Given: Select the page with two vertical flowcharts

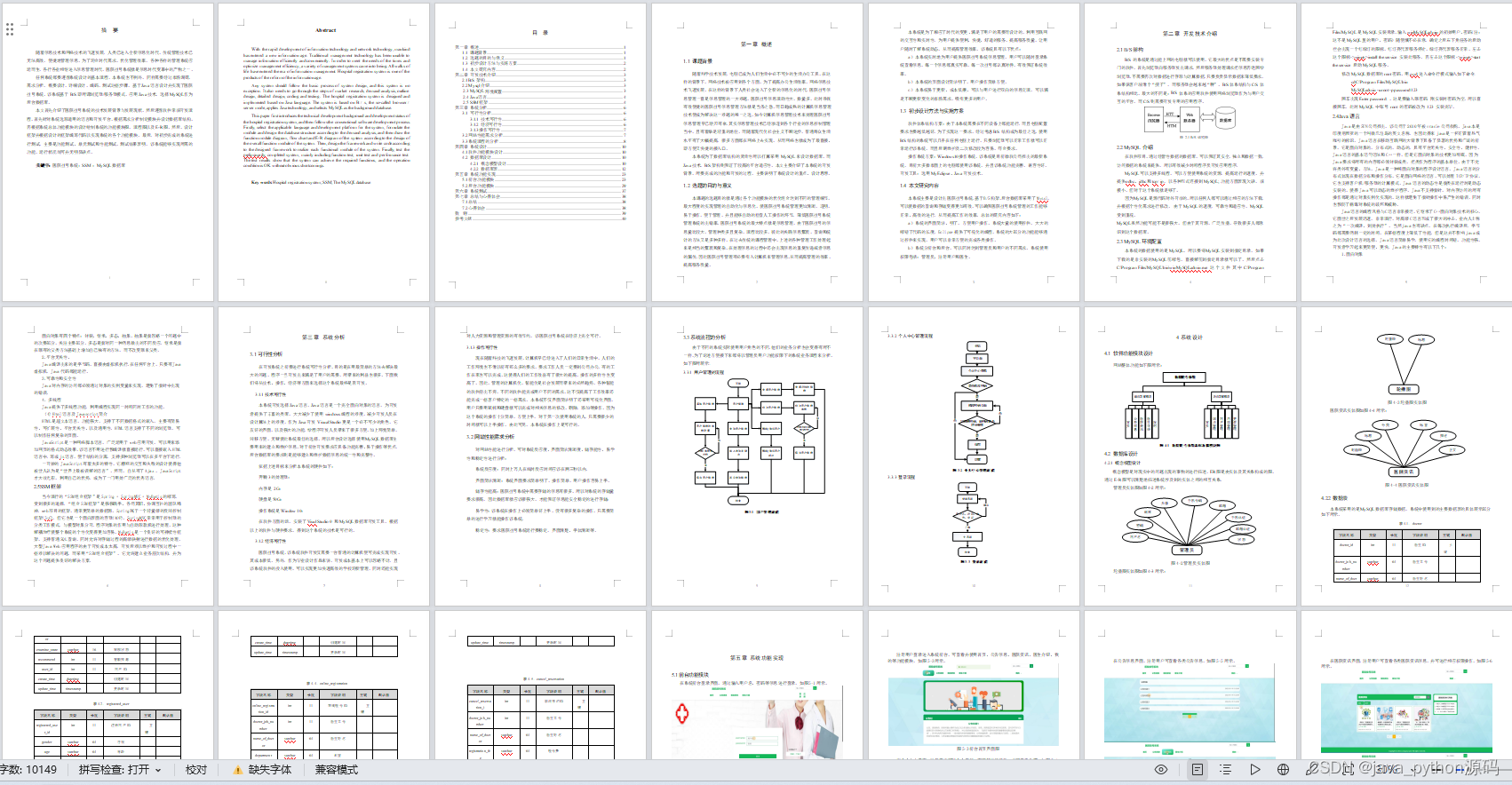Looking at the screenshot, I should pyautogui.click(x=973, y=456).
